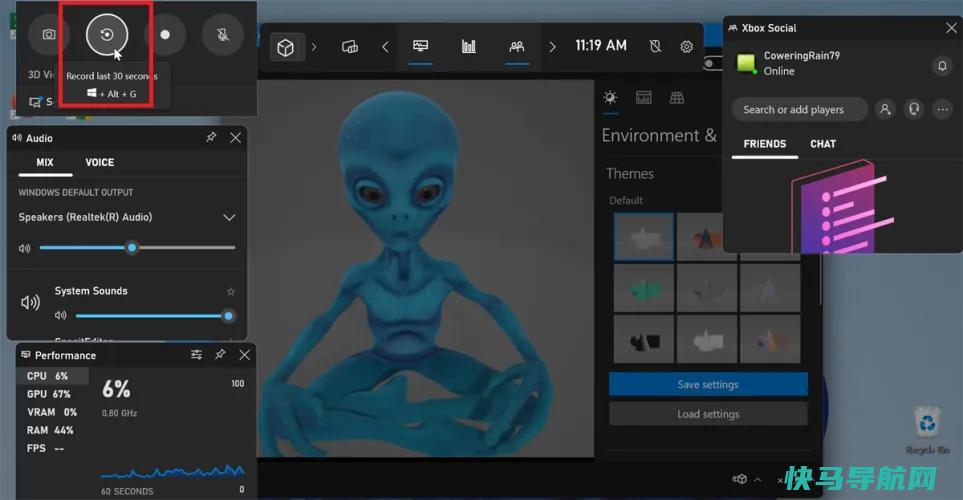Take a screenshot with the camera icon
The width and height of the screenshot is (963, 500).
coord(49,34)
